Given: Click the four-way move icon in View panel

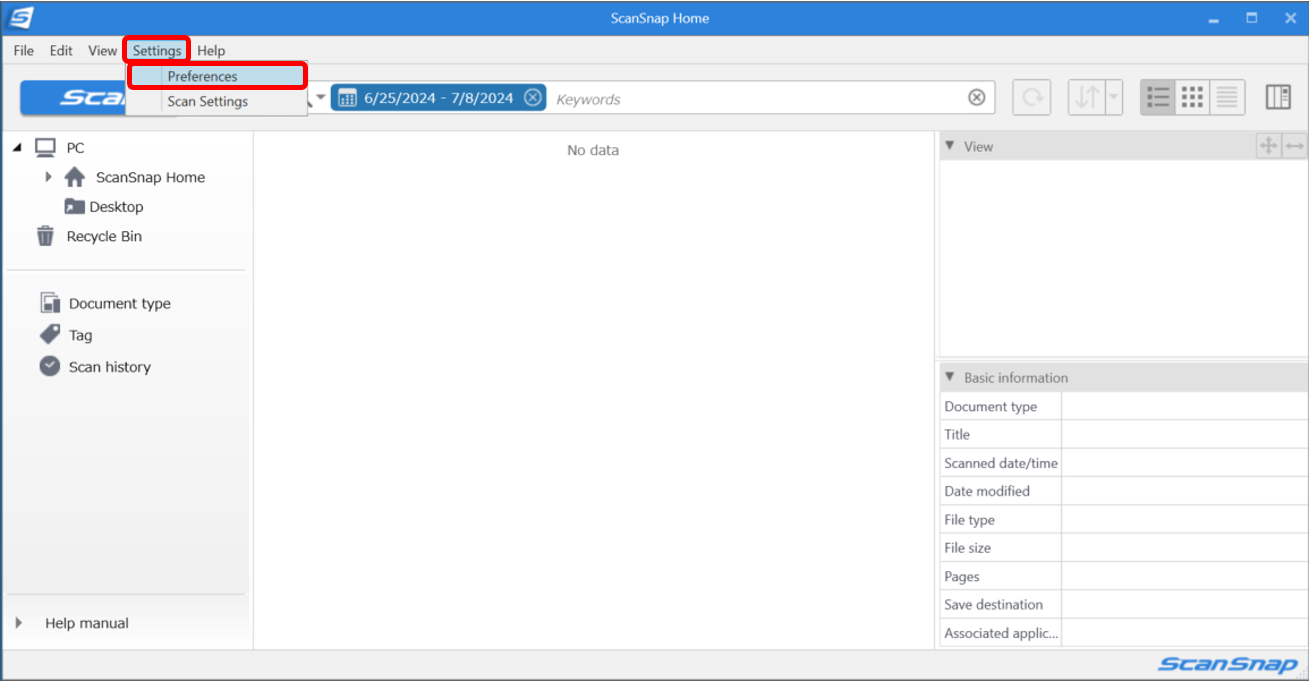Looking at the screenshot, I should (x=1268, y=146).
